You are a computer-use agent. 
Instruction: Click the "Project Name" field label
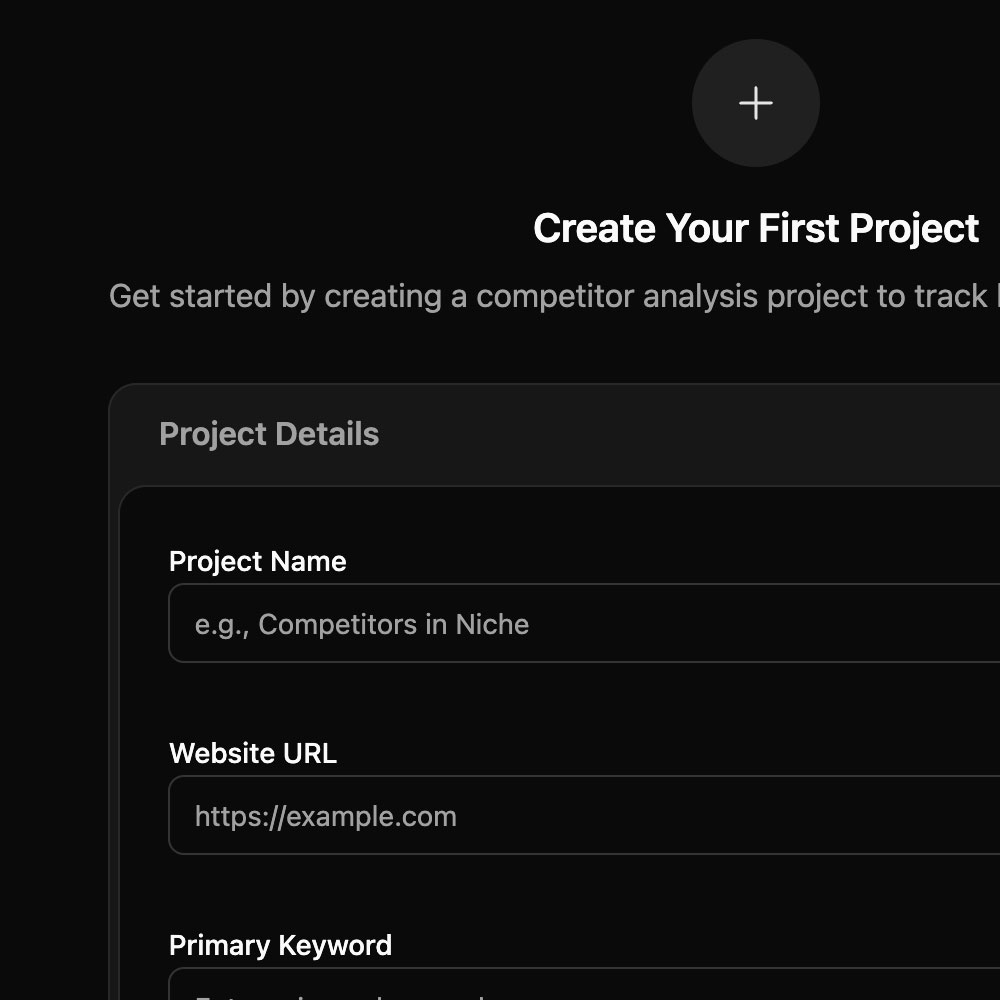(257, 562)
